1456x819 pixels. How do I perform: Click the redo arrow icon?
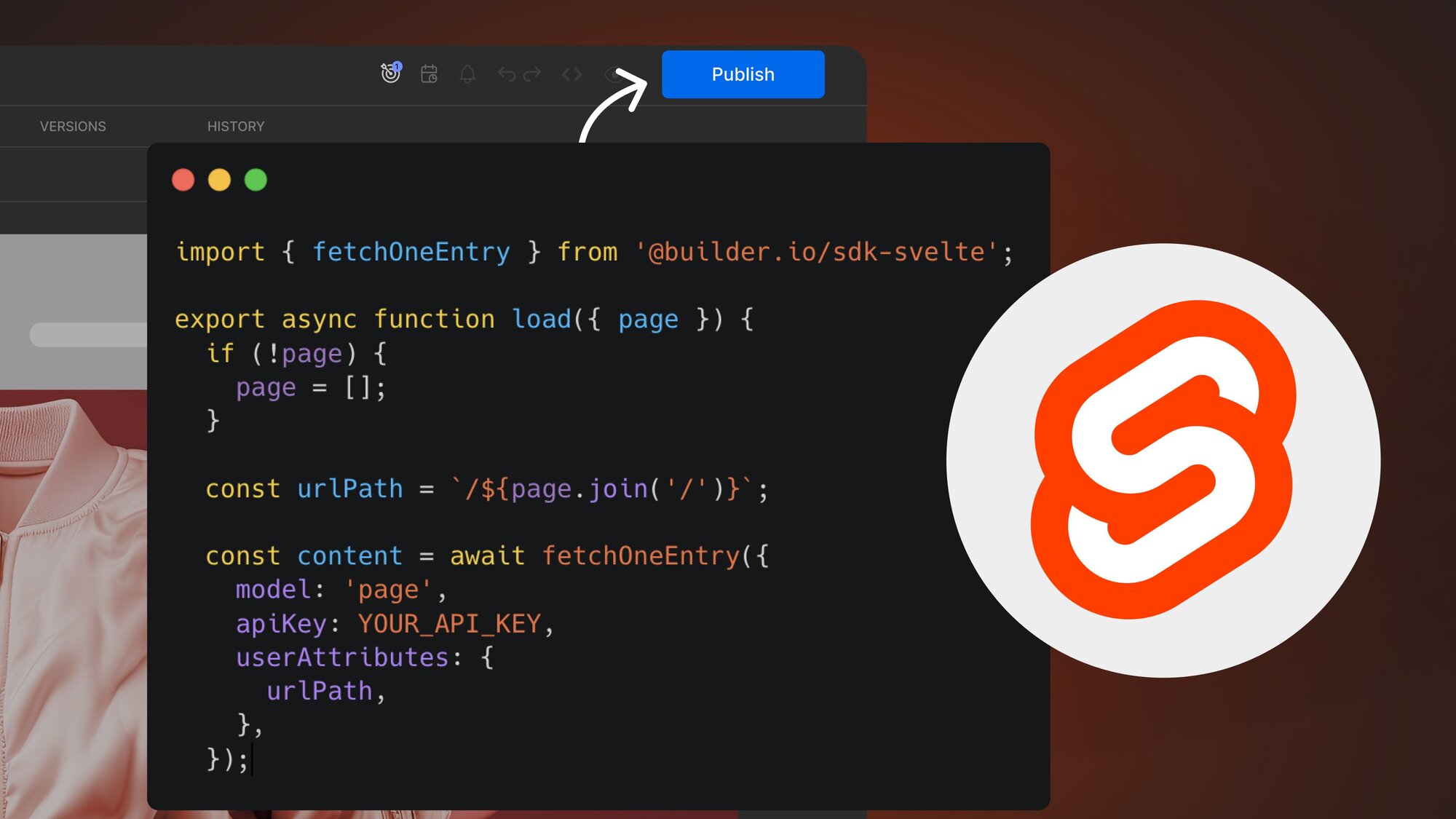532,74
